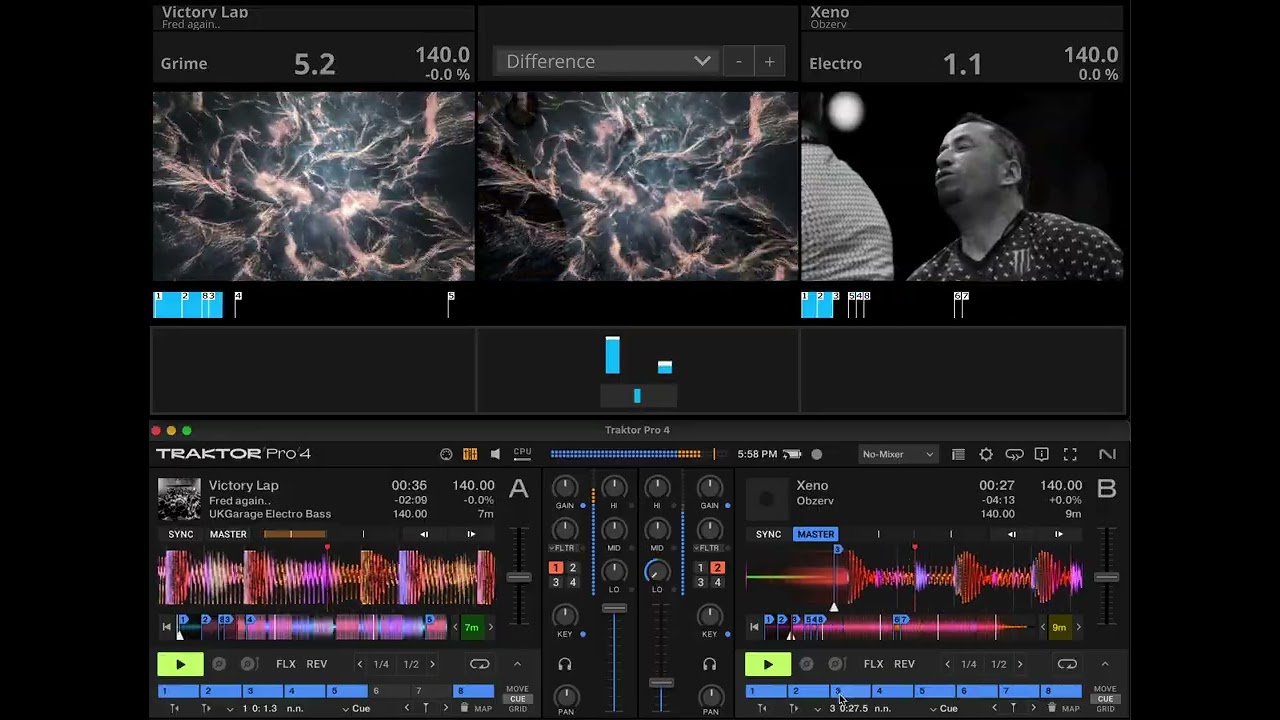Click the CUP disc button on deck B
The image size is (1280, 720).
pyautogui.click(x=835, y=664)
